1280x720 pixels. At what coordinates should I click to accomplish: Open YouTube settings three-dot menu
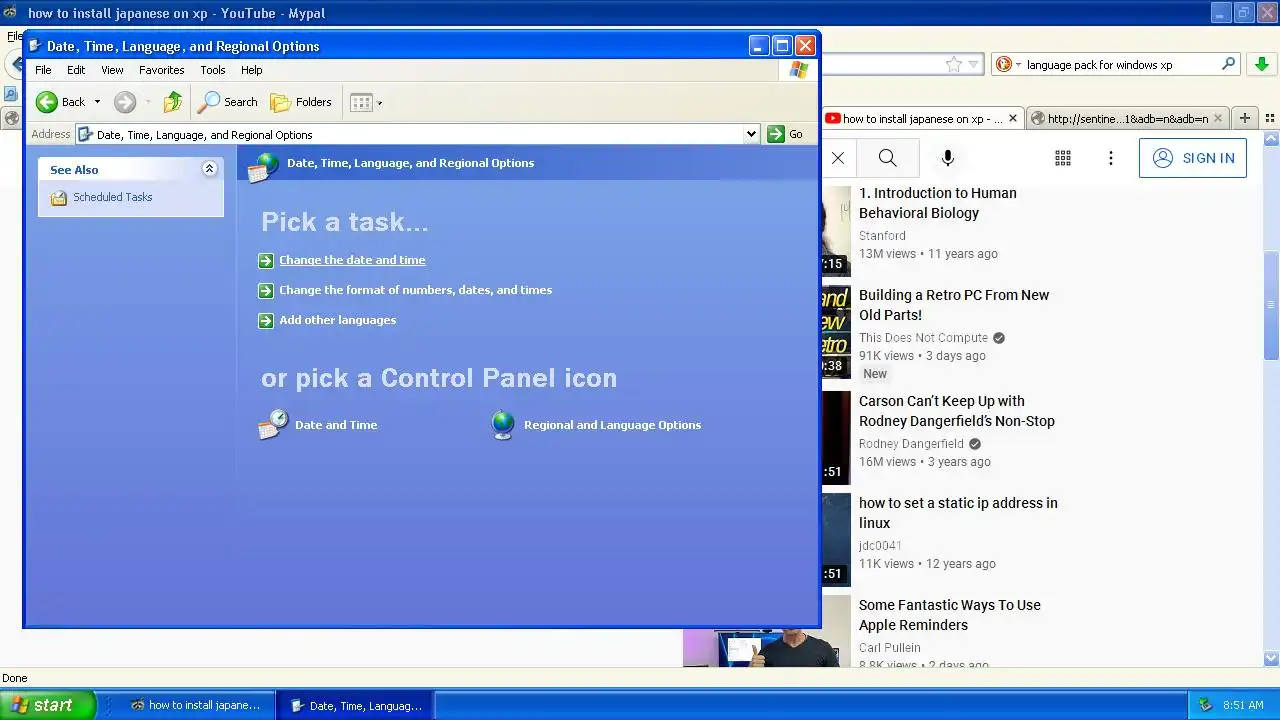[x=1111, y=158]
